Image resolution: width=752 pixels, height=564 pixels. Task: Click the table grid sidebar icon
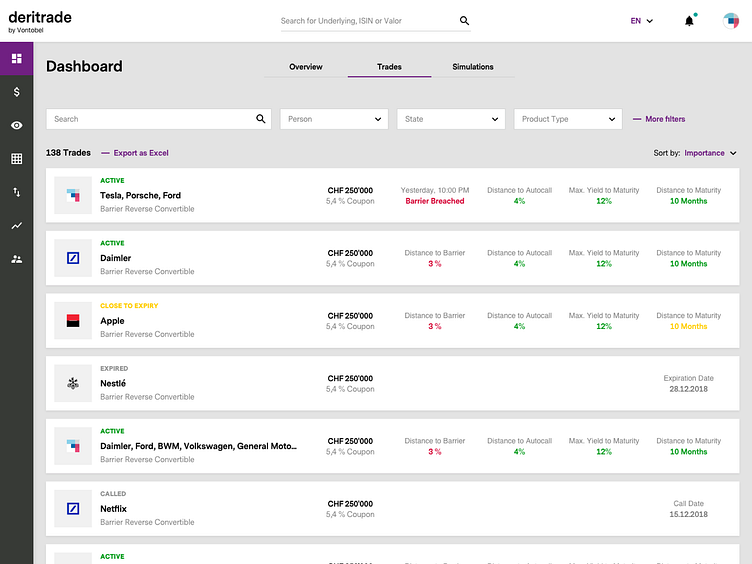pos(16,159)
